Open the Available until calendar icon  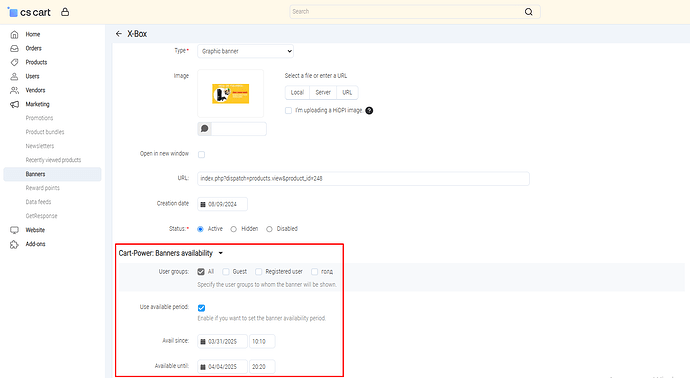click(203, 367)
